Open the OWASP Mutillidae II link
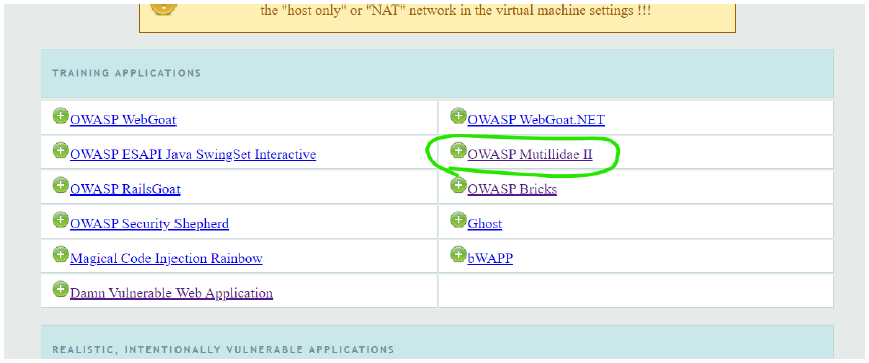Screen dimensions: 869x363 pos(530,154)
